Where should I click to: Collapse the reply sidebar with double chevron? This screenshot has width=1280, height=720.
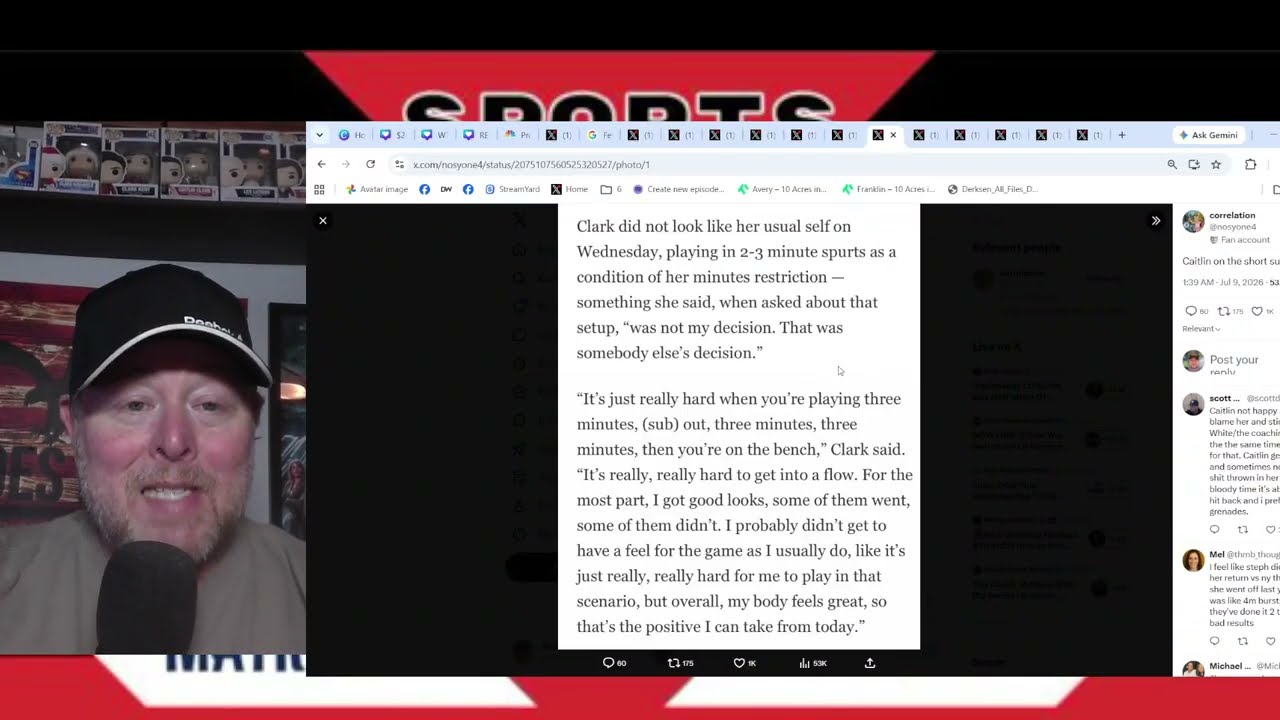1156,221
